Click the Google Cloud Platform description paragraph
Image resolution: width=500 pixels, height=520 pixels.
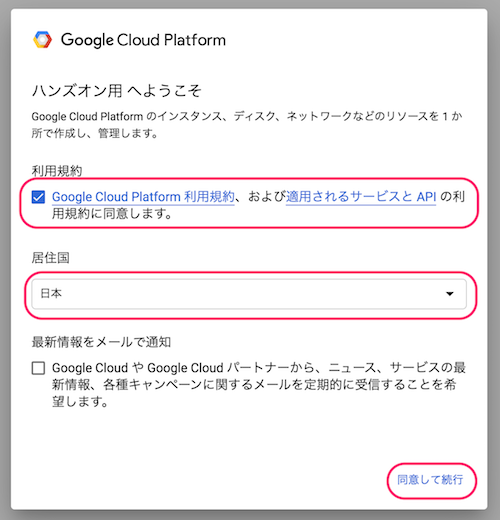pyautogui.click(x=247, y=125)
